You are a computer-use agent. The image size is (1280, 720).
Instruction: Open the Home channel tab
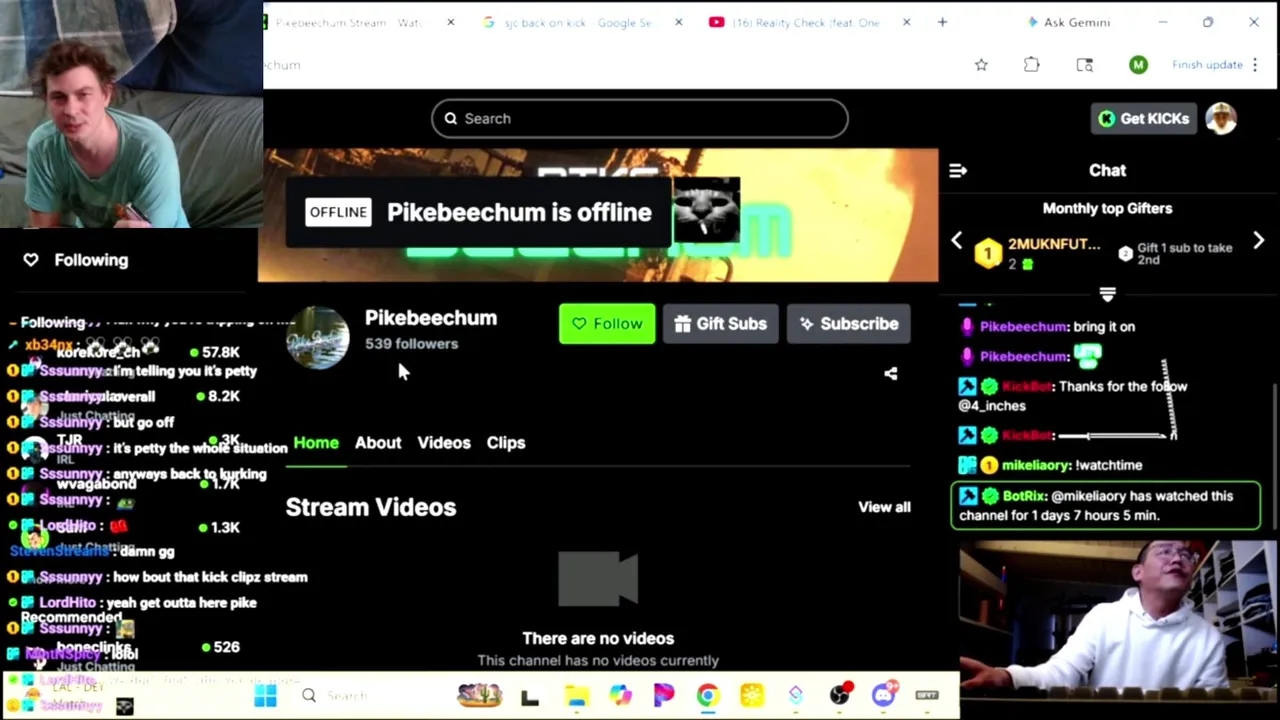pos(316,442)
